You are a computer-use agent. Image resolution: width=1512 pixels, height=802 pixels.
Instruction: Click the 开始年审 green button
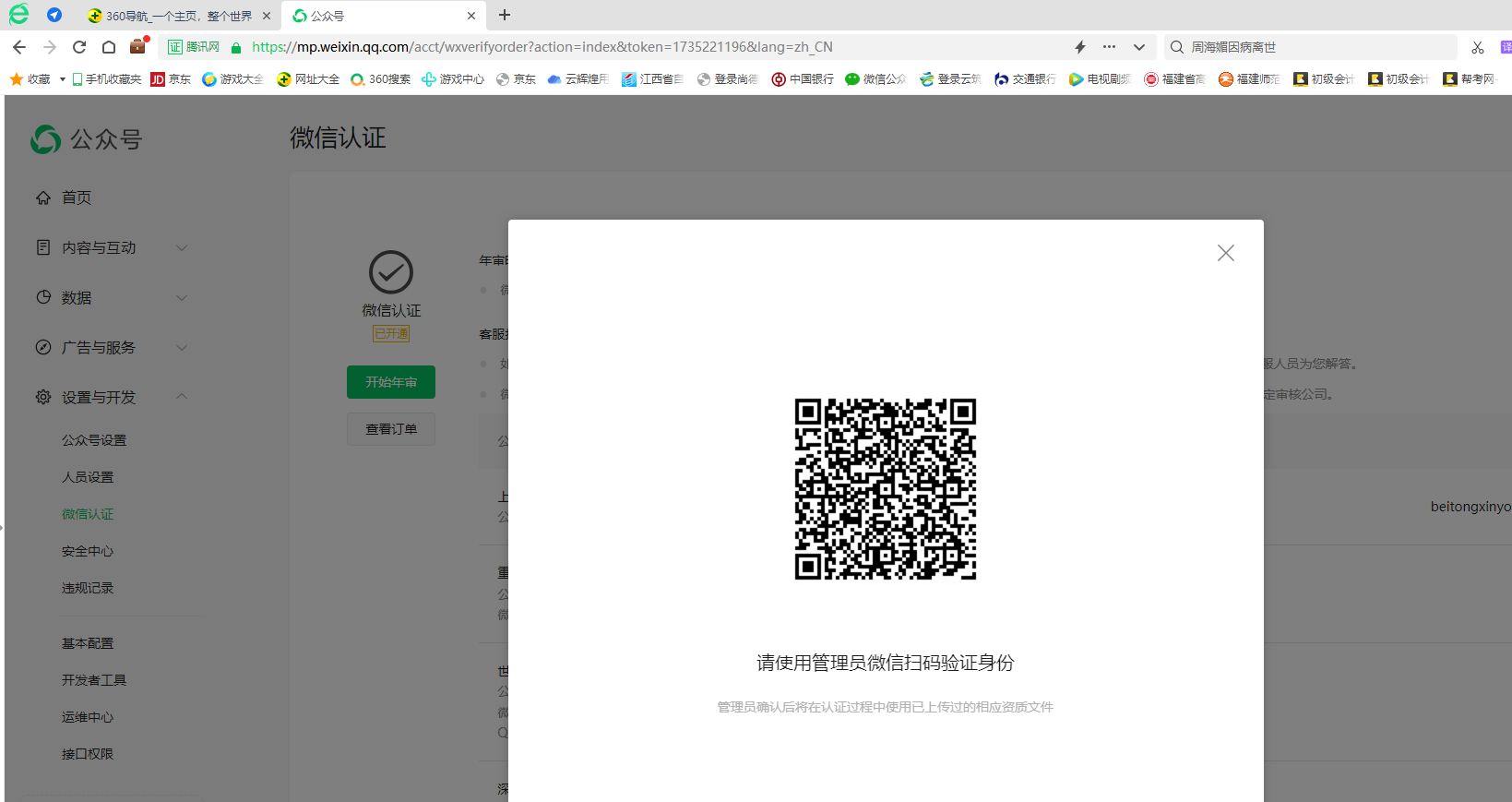coord(391,382)
